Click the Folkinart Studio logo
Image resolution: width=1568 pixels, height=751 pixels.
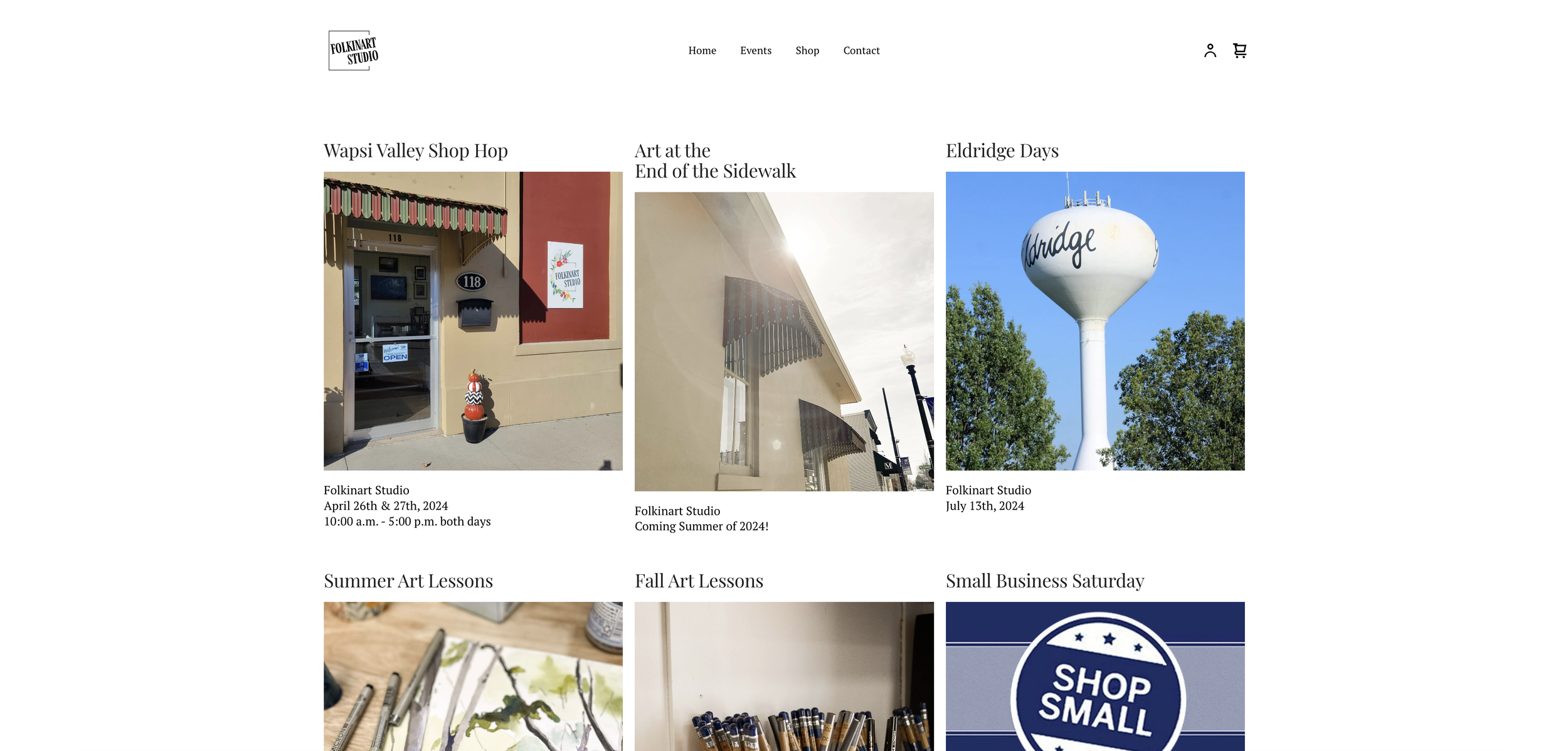click(354, 50)
